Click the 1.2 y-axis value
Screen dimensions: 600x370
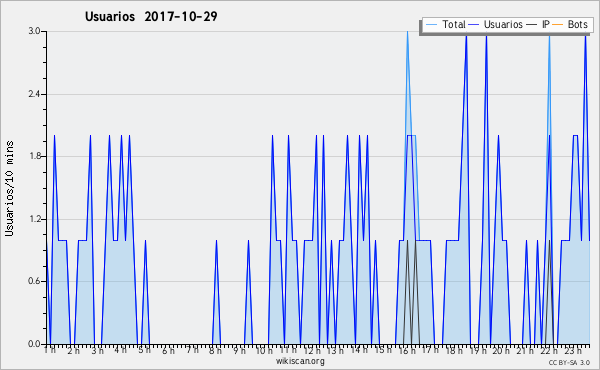point(34,219)
